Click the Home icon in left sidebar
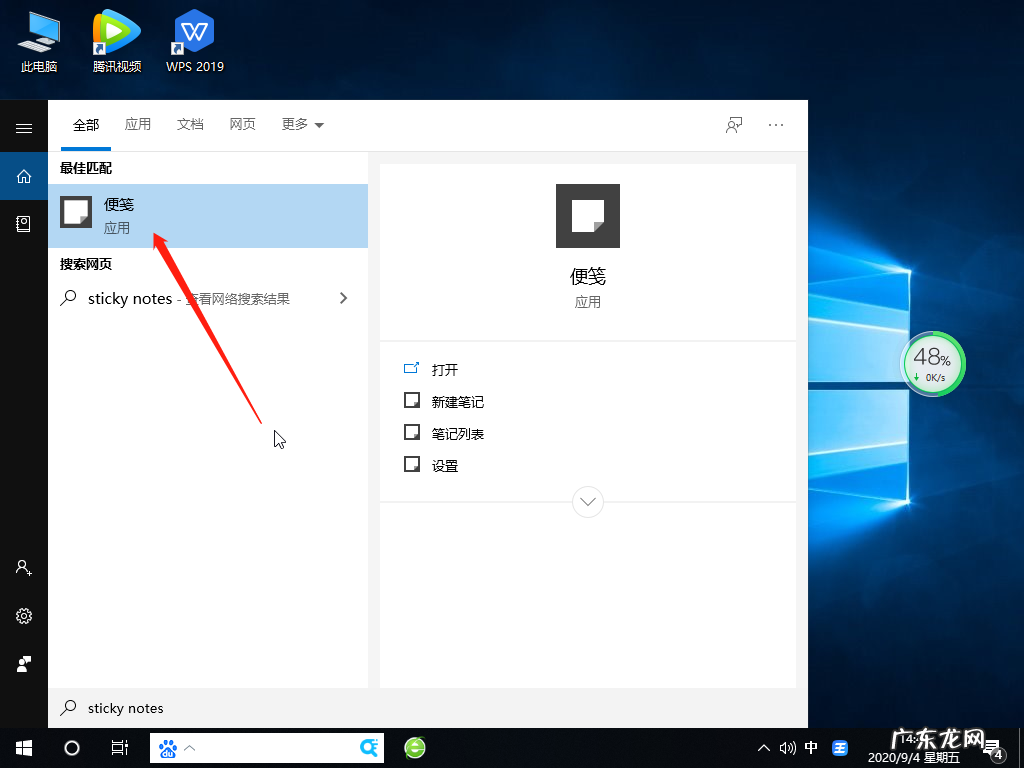Image resolution: width=1024 pixels, height=768 pixels. pos(23,176)
